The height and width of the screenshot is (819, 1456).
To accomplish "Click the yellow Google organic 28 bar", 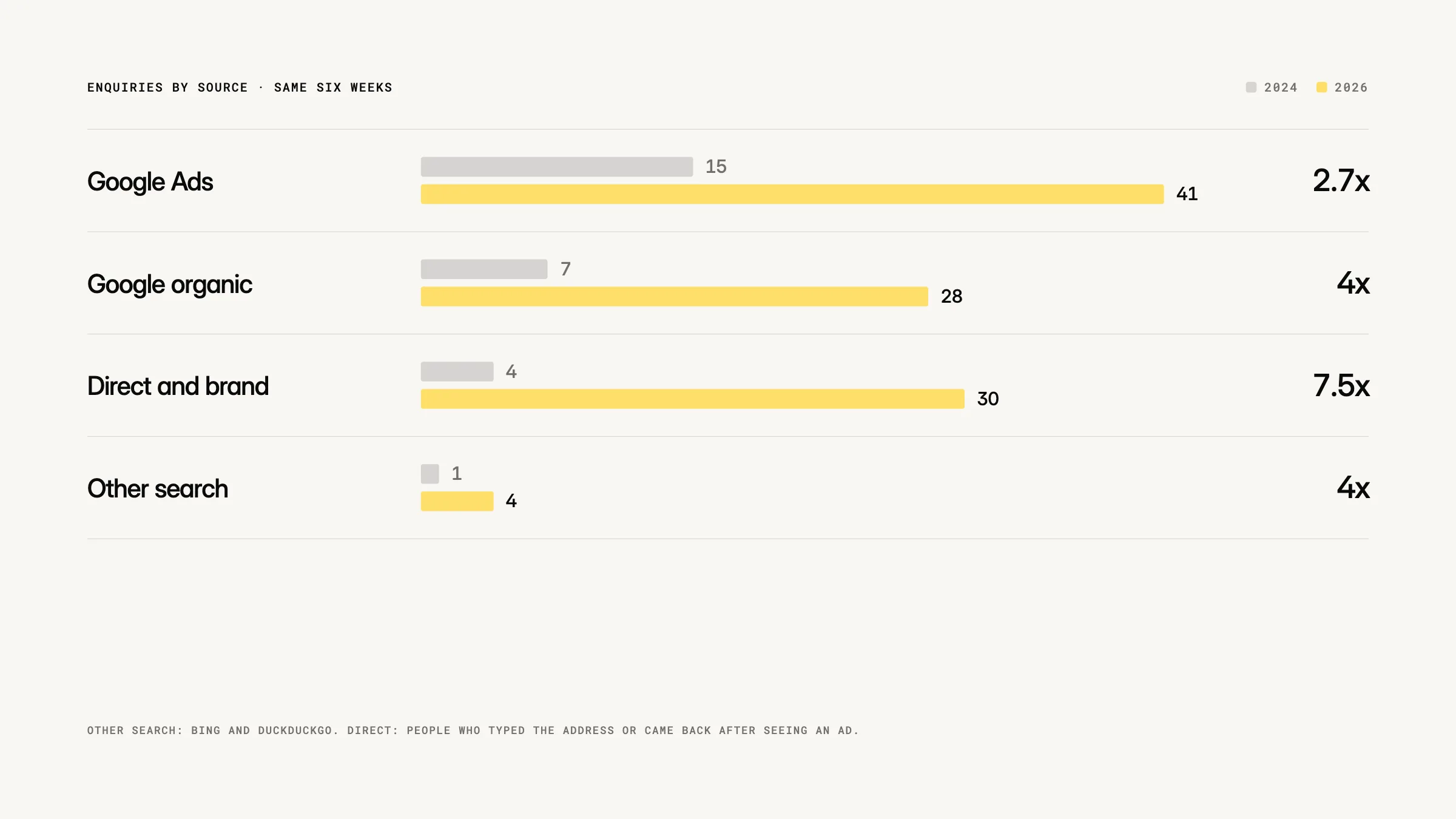I will 675,297.
